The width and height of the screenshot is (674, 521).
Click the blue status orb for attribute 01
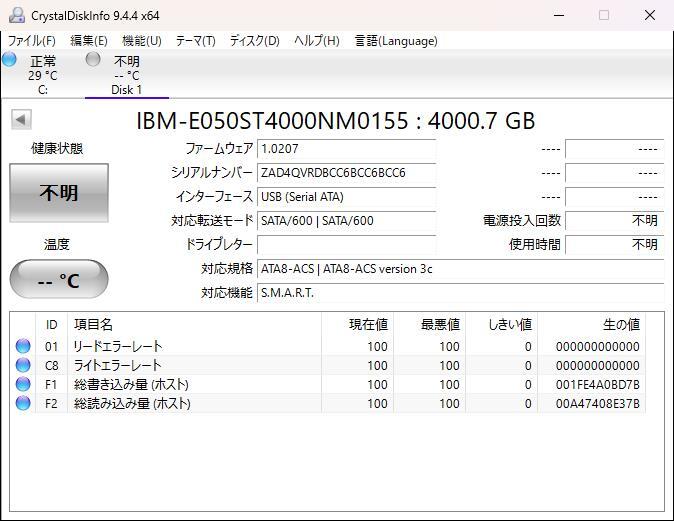click(23, 346)
